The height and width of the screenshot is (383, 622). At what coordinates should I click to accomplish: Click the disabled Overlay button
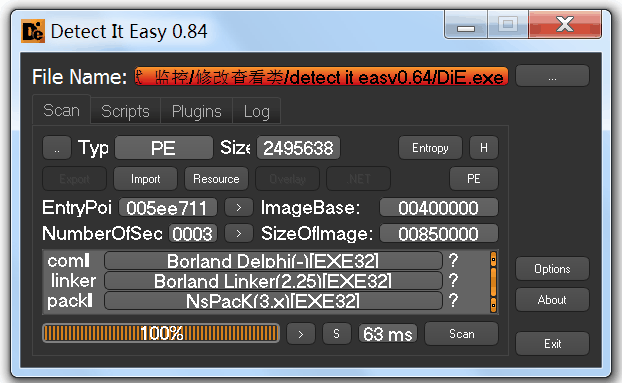click(x=287, y=179)
